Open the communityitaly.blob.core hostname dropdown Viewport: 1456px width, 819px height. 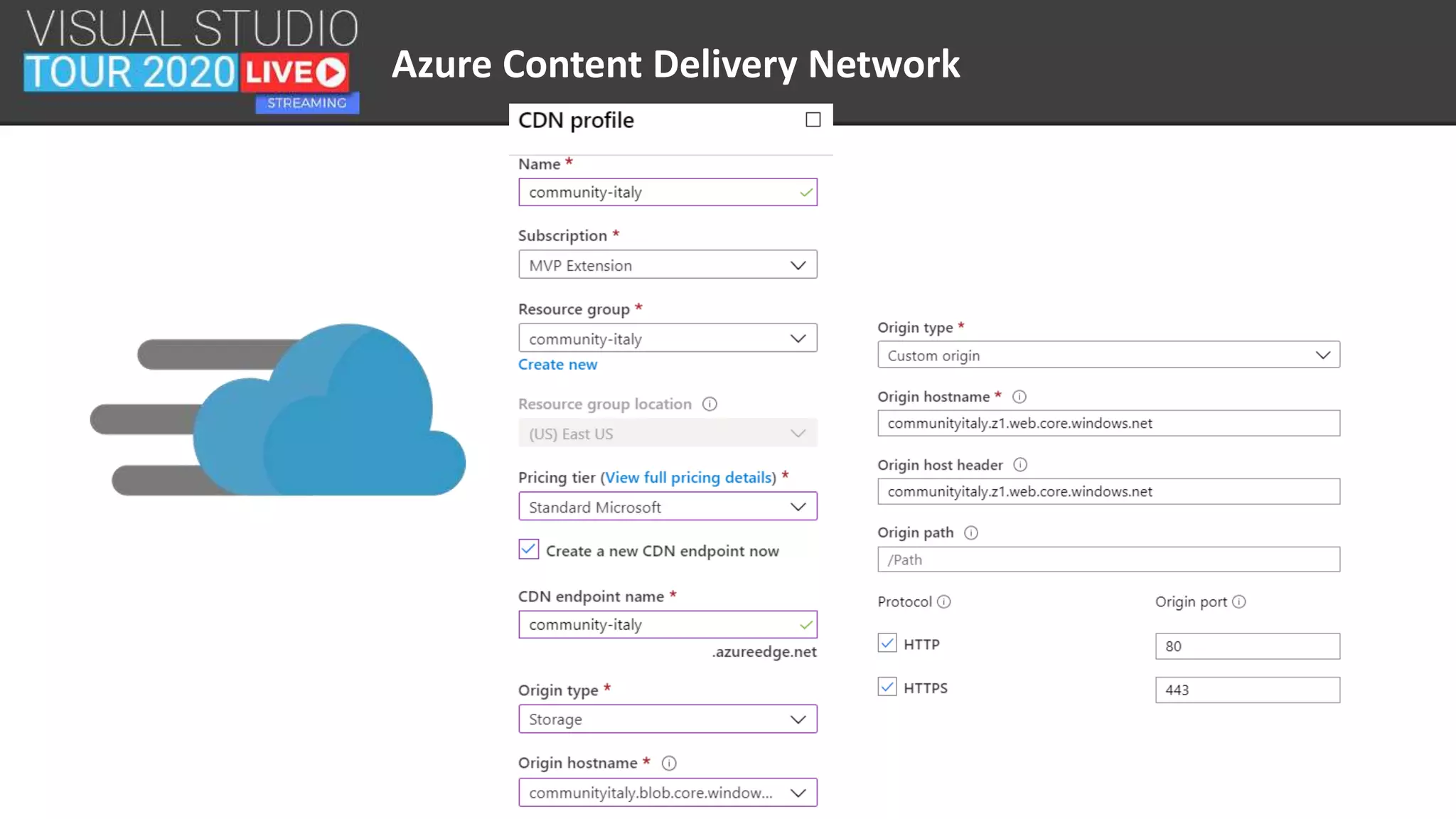(668, 793)
